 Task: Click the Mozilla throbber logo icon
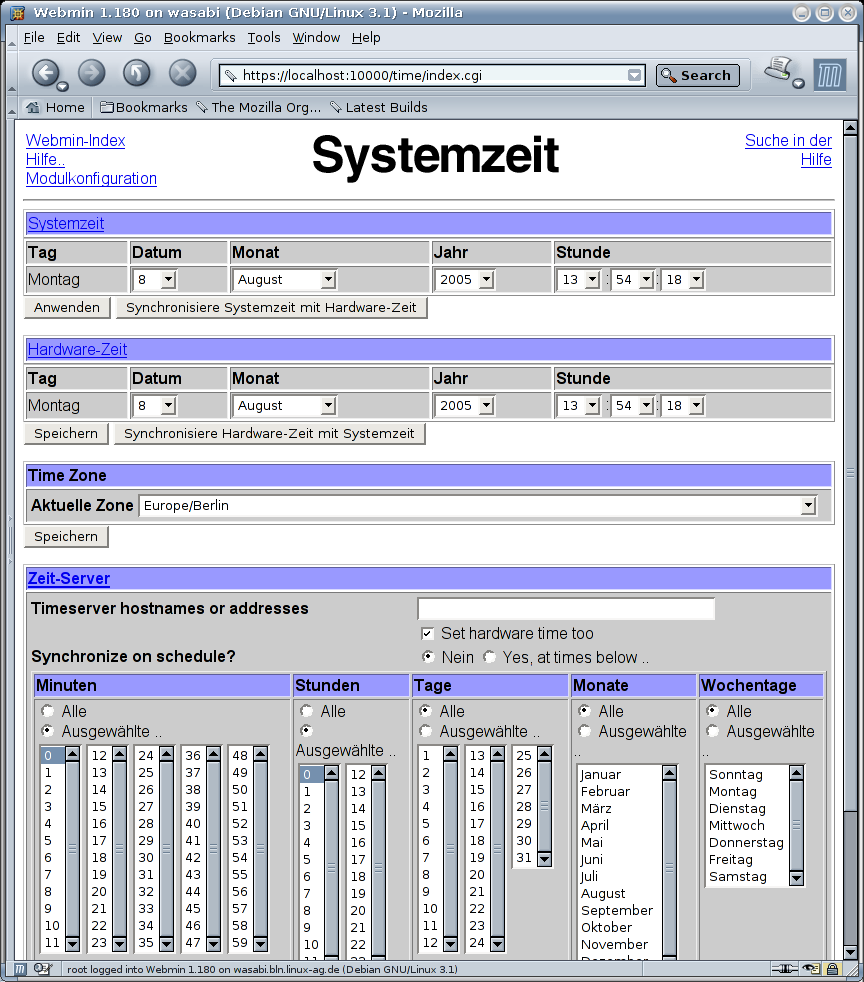[829, 74]
